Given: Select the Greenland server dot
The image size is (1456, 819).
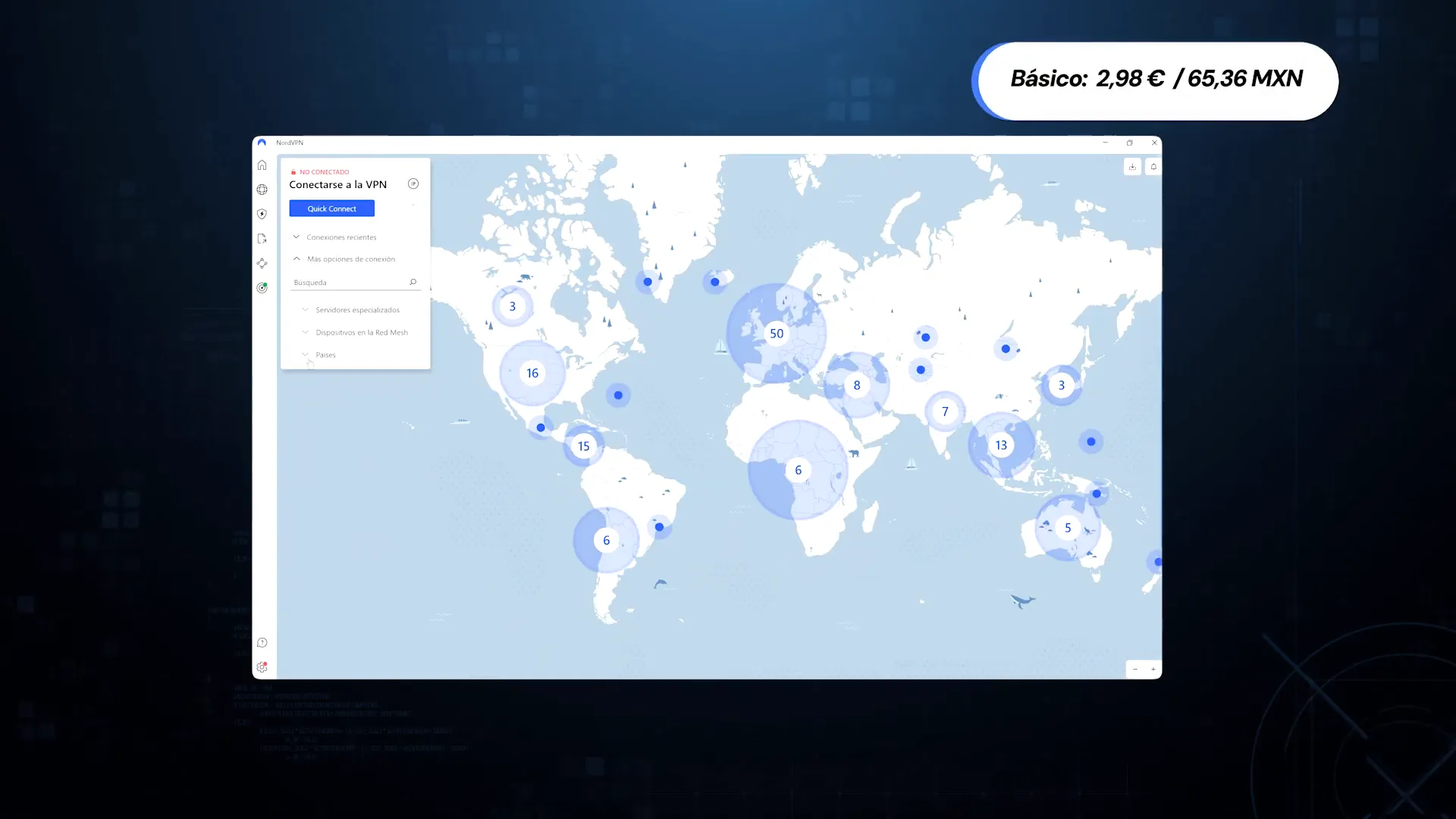Looking at the screenshot, I should click(648, 282).
